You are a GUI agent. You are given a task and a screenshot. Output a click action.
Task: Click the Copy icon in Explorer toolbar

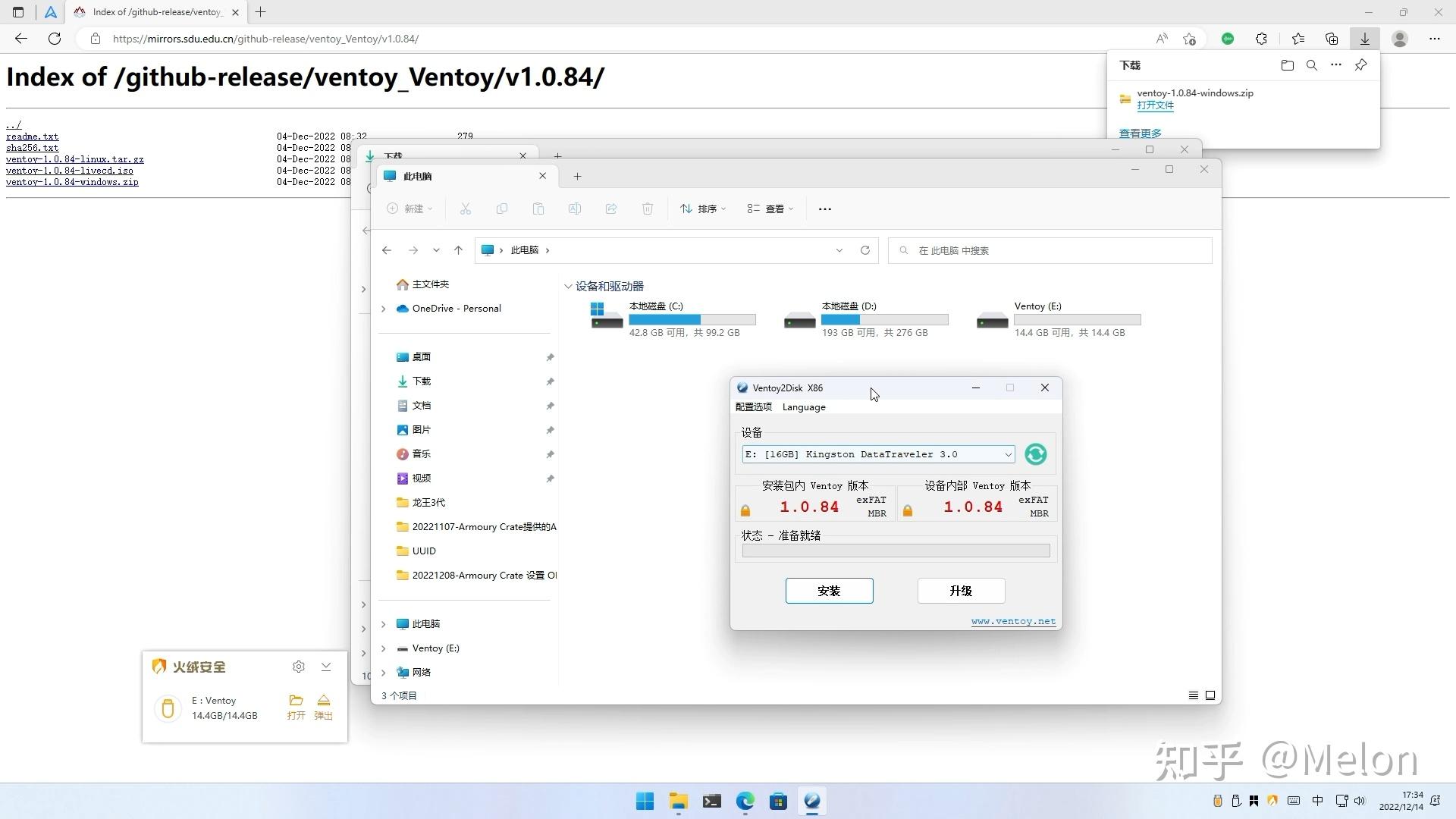click(502, 209)
